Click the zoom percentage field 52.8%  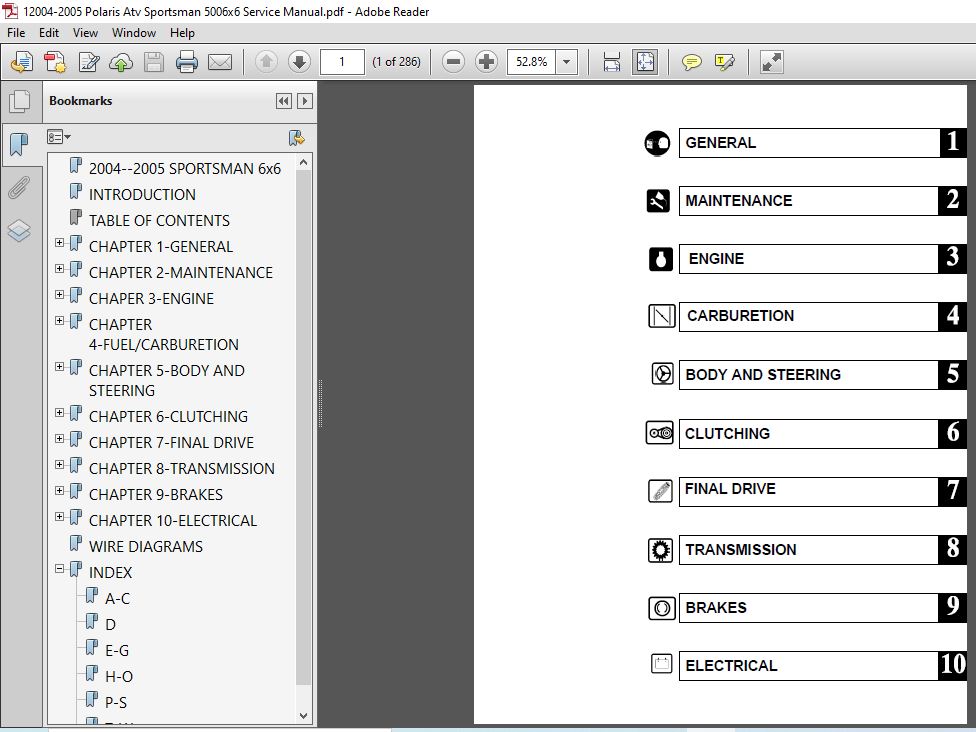[x=531, y=62]
